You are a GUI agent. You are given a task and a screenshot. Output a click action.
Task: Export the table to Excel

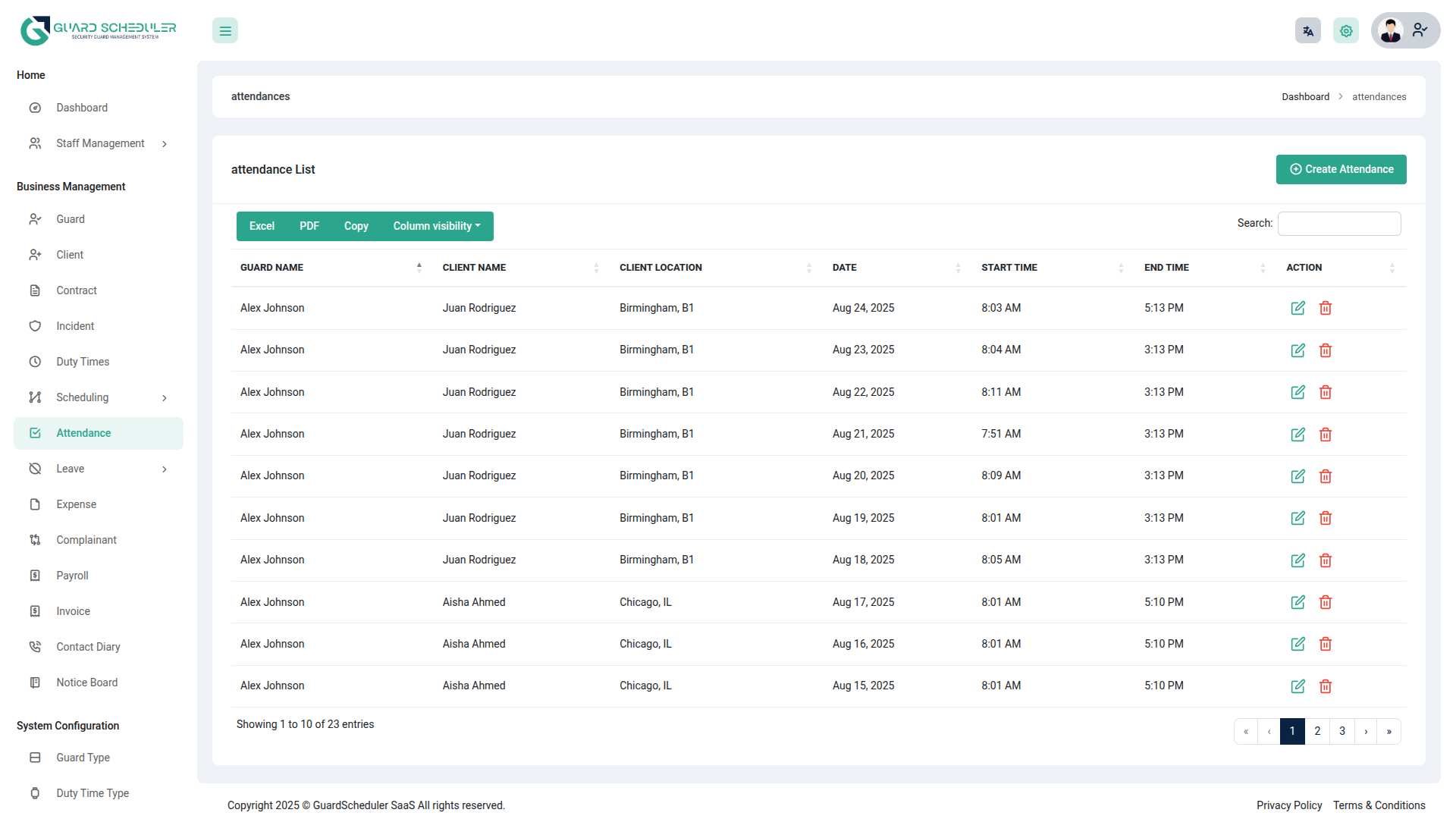click(262, 226)
